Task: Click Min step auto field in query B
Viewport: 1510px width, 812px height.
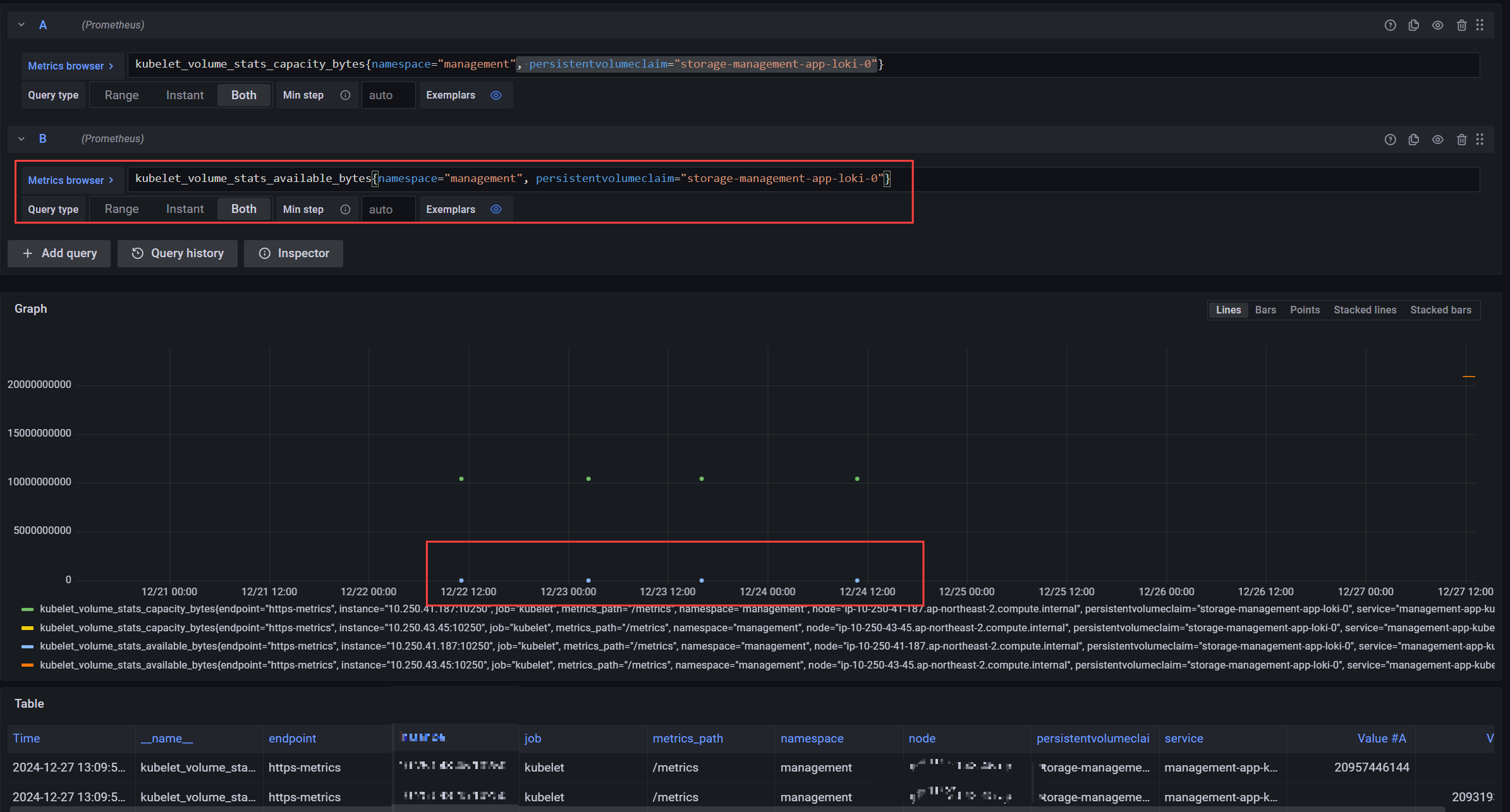Action: click(x=388, y=209)
